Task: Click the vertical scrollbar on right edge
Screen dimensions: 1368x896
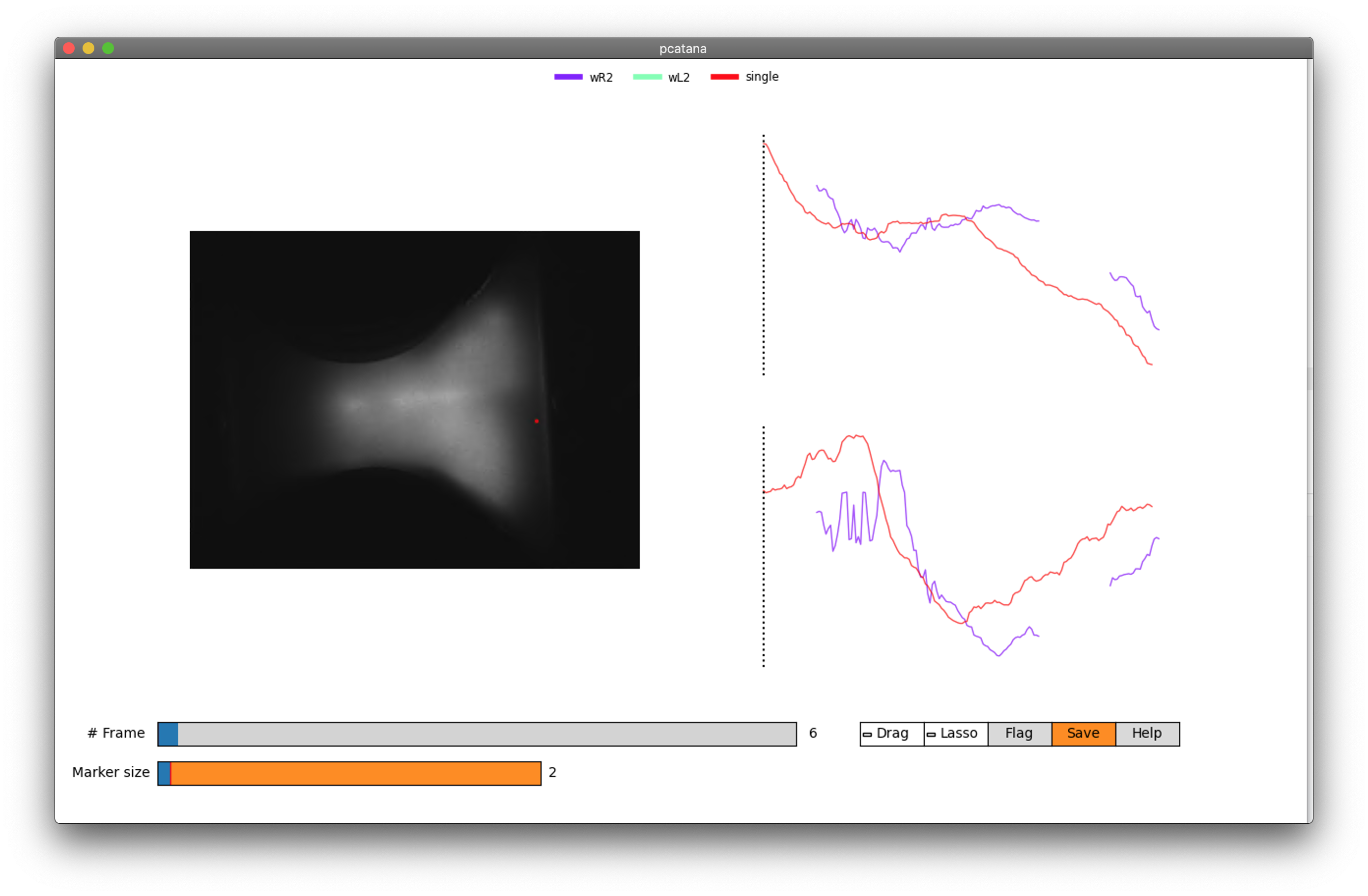Action: [1309, 379]
